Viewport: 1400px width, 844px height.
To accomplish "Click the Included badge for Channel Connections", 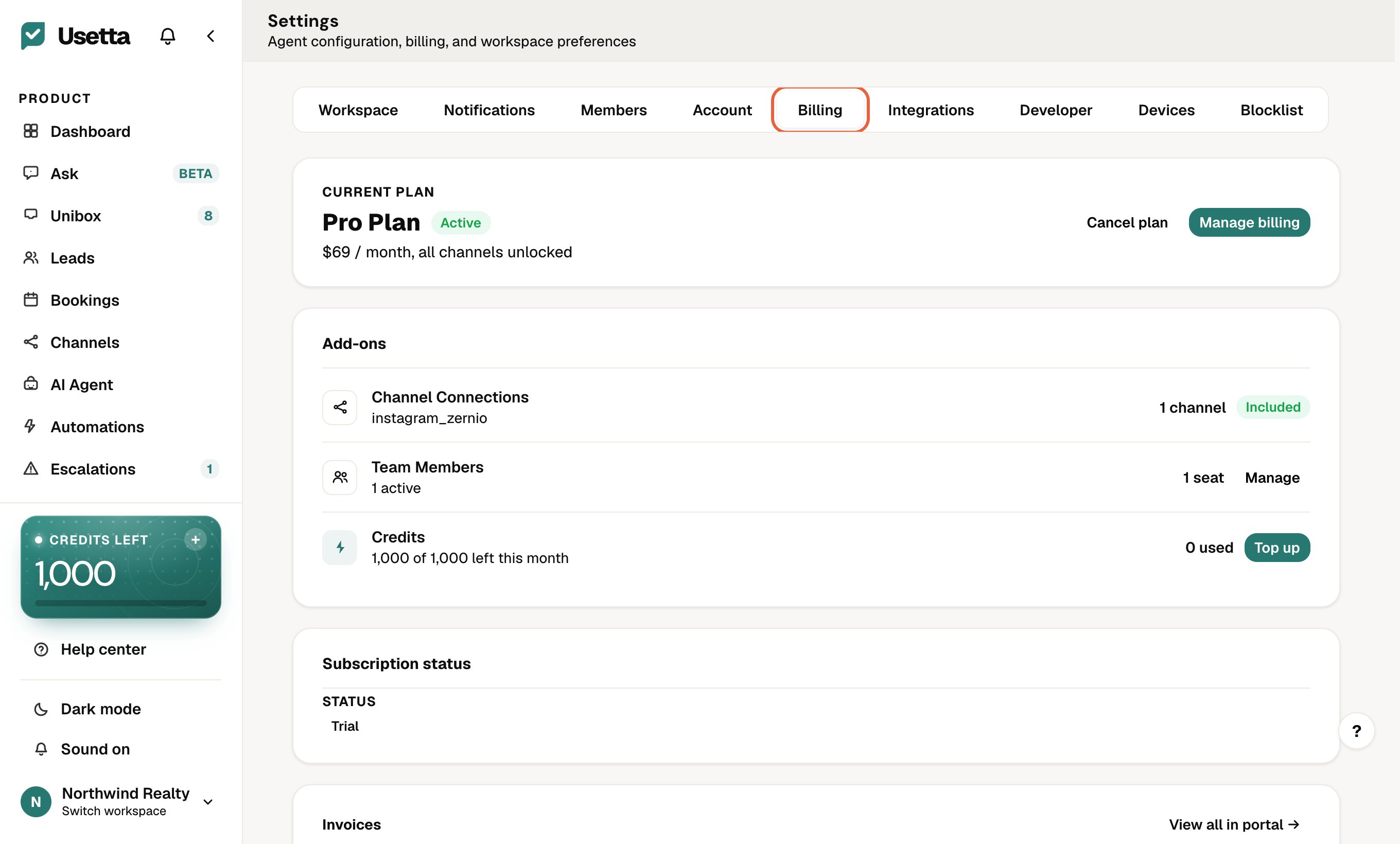I will [x=1273, y=407].
